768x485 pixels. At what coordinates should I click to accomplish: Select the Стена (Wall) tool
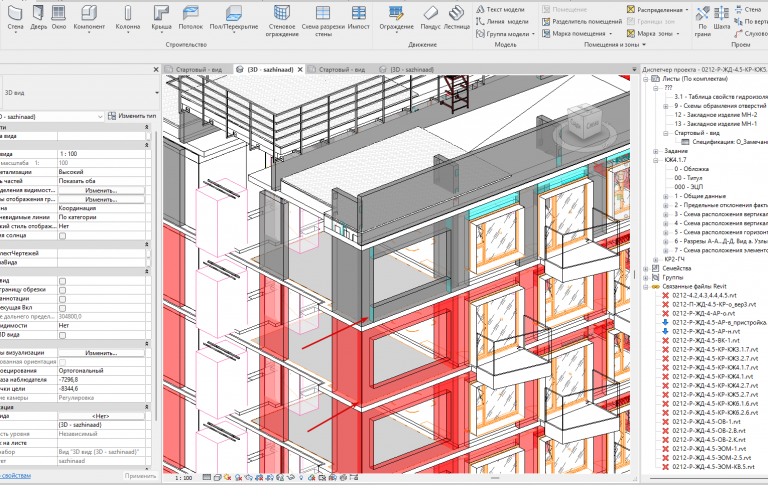tap(16, 17)
